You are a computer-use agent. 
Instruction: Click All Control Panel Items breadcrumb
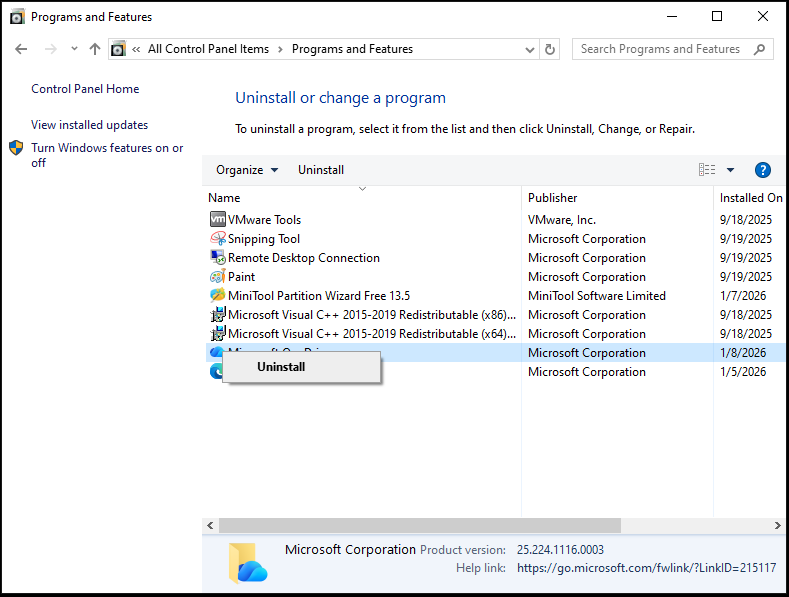tap(208, 49)
